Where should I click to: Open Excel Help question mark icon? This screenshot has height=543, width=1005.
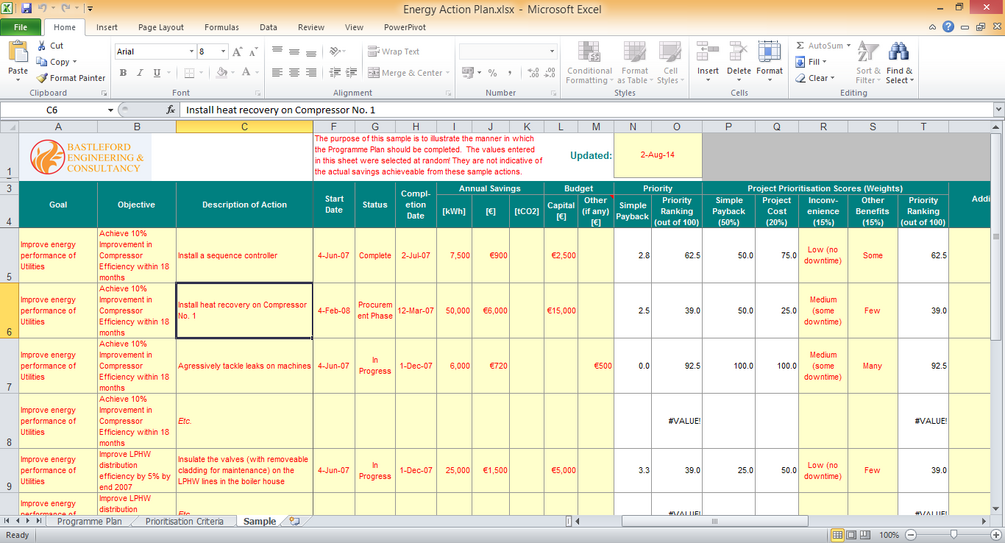[948, 27]
